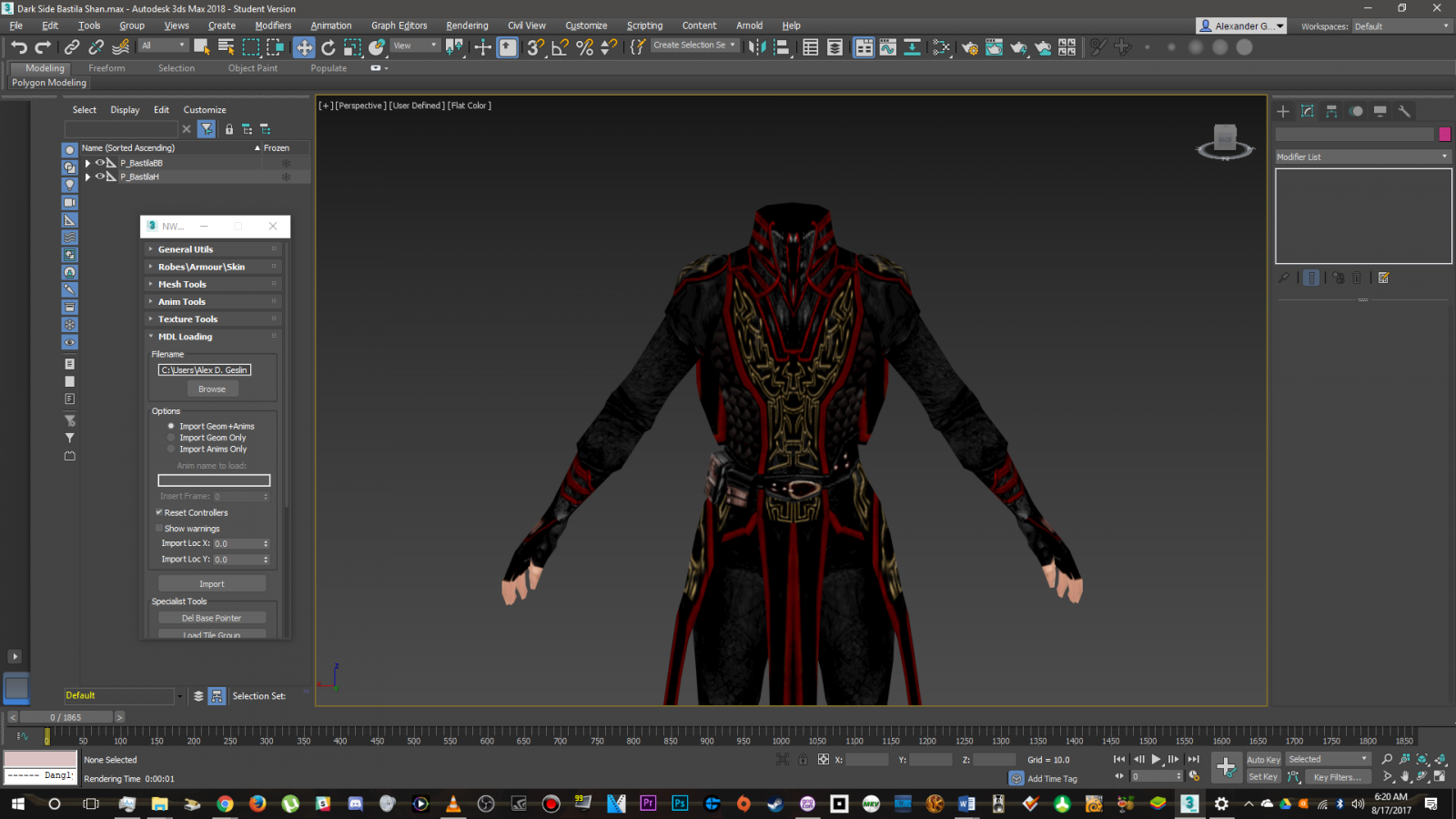This screenshot has width=1456, height=819.
Task: Click the Browse button under Filename
Action: pos(212,389)
